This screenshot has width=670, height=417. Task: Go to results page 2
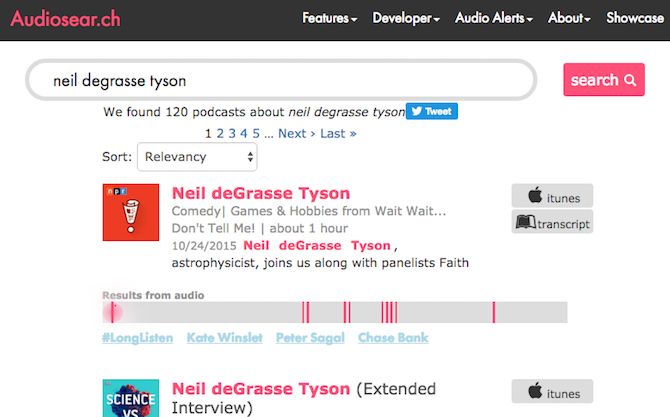tap(220, 133)
